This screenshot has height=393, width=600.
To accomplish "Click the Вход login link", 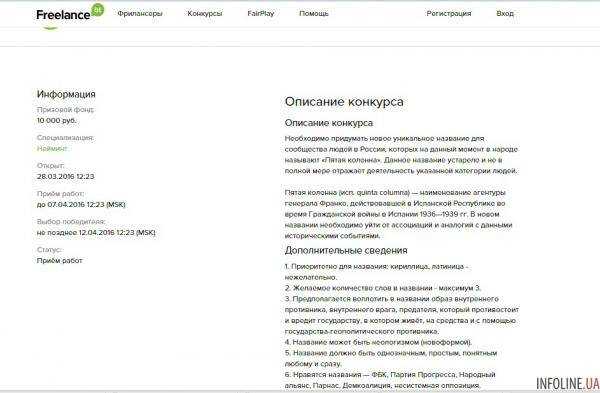I will pyautogui.click(x=505, y=13).
